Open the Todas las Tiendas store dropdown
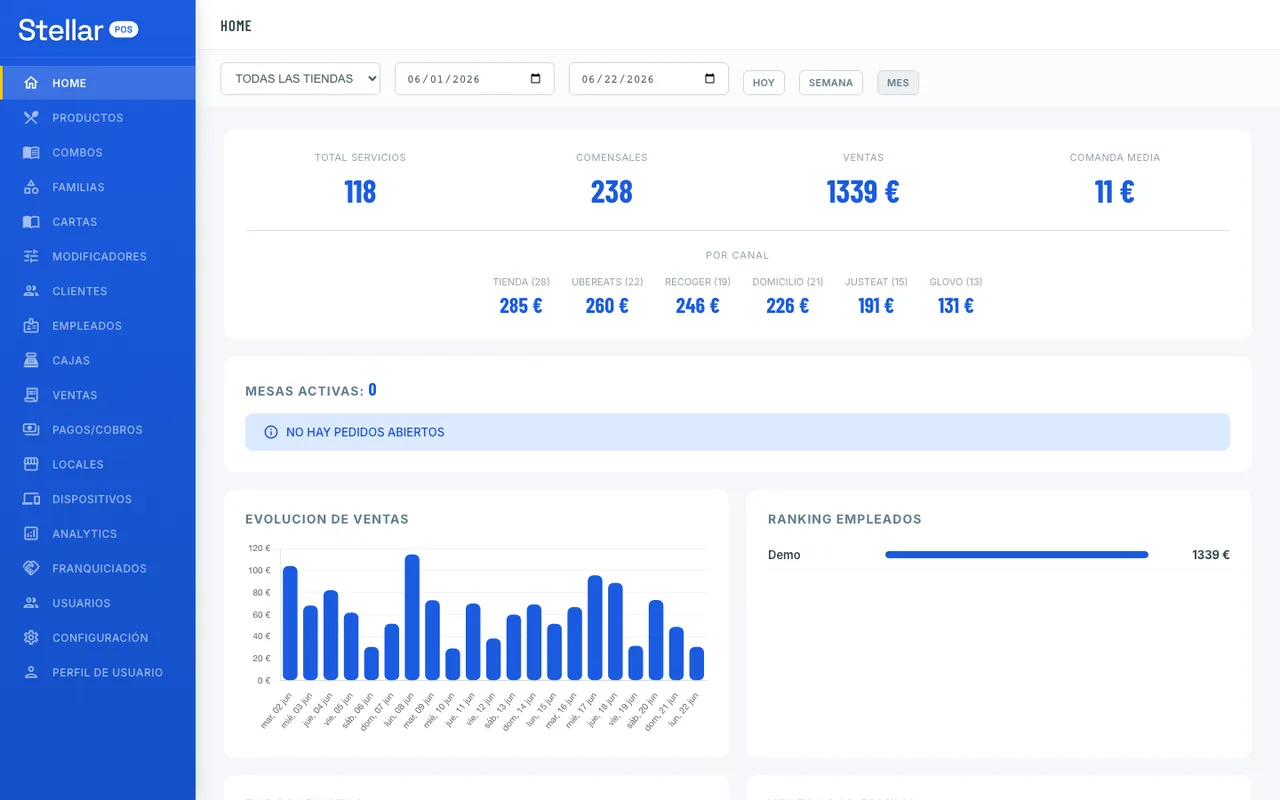Viewport: 1280px width, 800px height. pyautogui.click(x=300, y=79)
